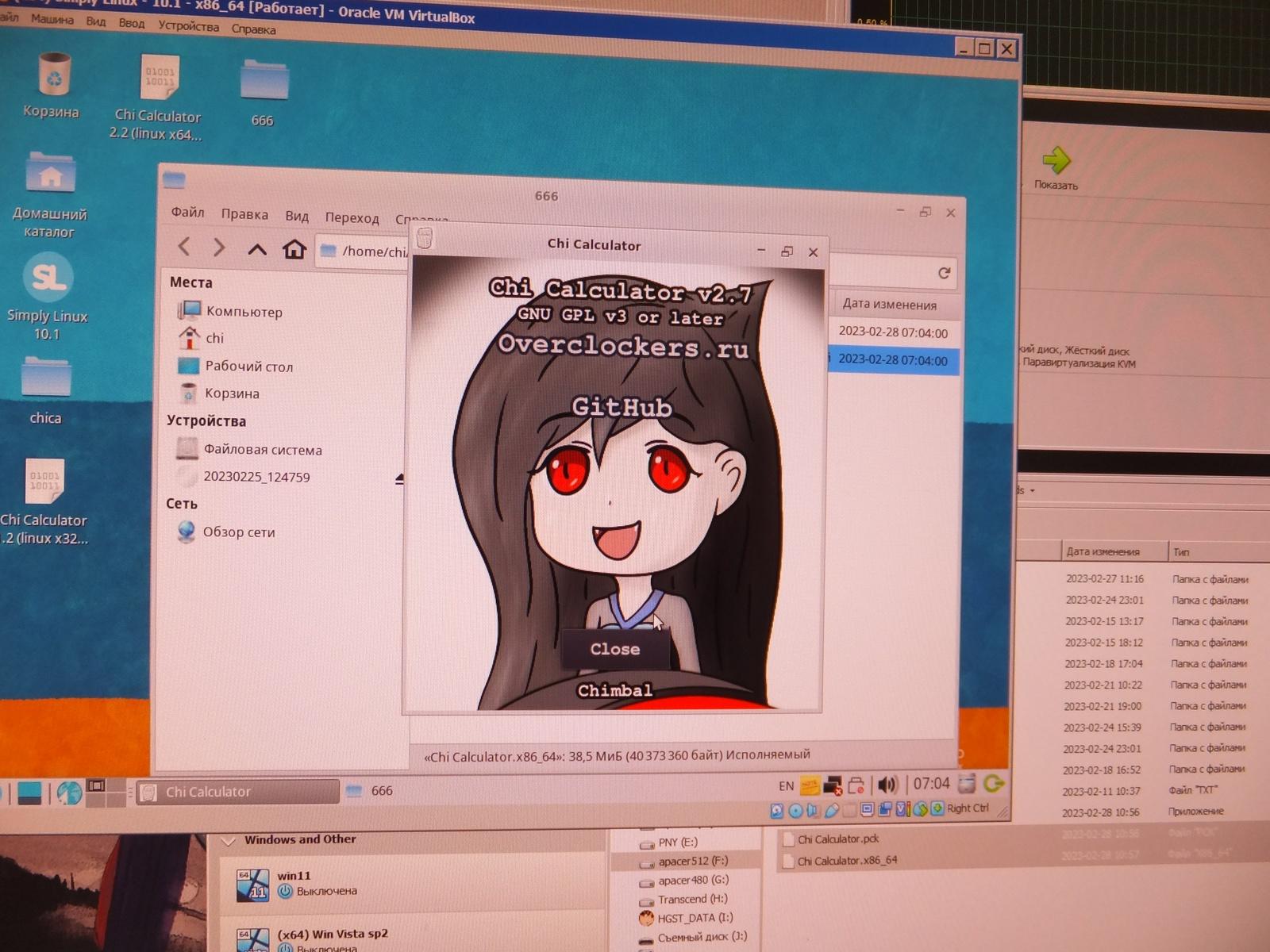Select the win11 virtual machine icon
The image size is (1270, 952).
(252, 885)
